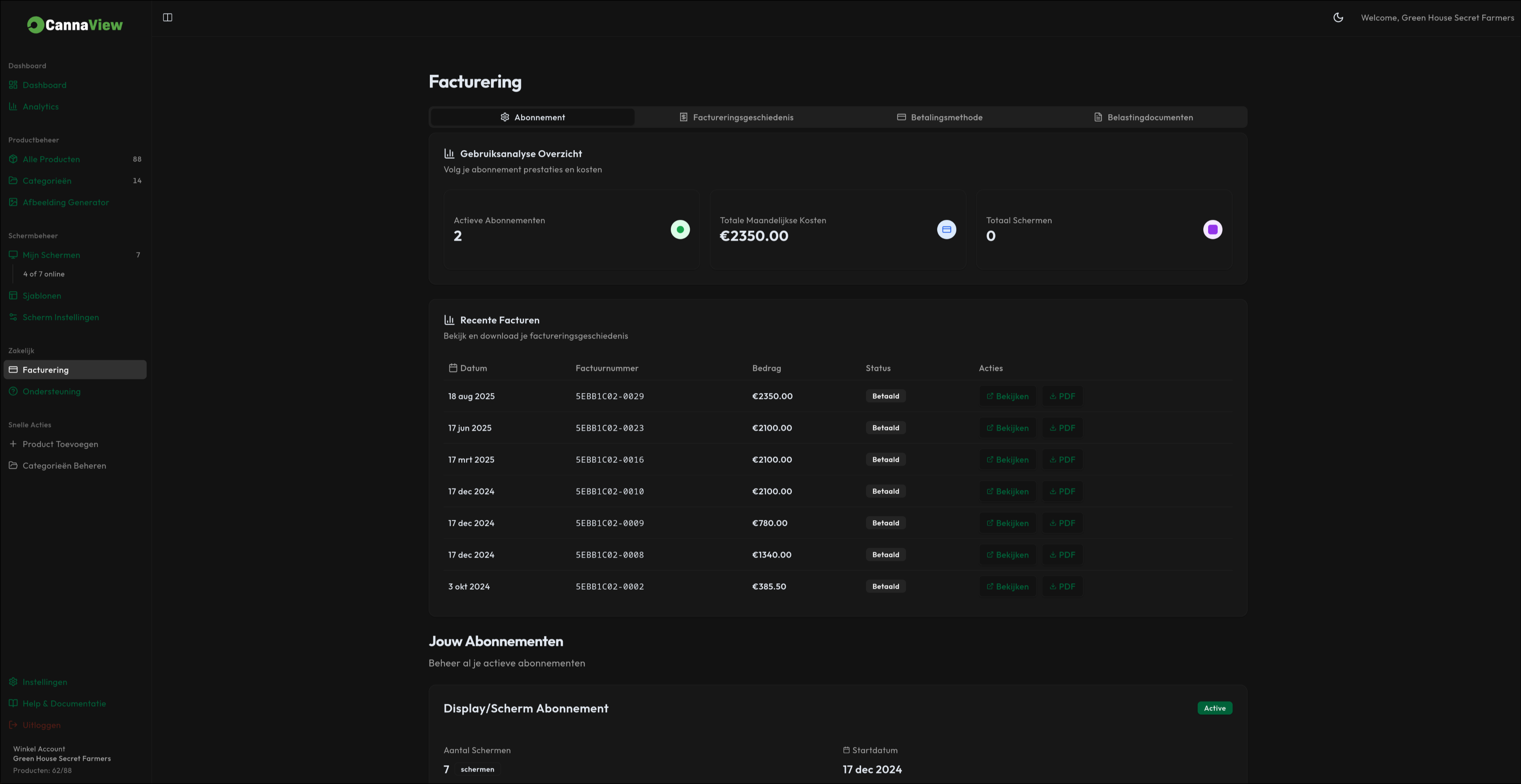Image resolution: width=1521 pixels, height=784 pixels.
Task: Open the Analytics sidebar item
Action: (40, 107)
